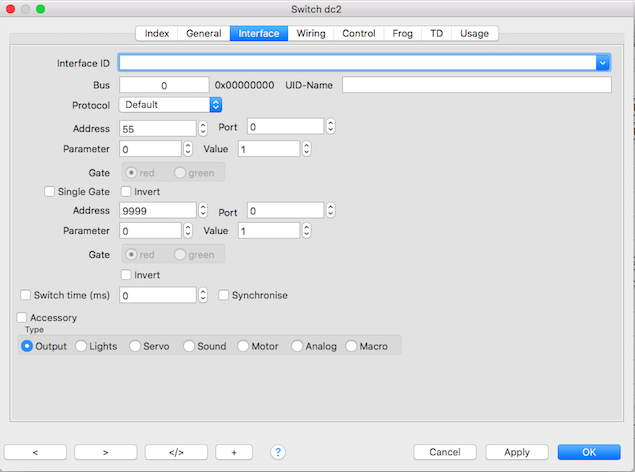
Task: Open the General tab
Action: 204,33
